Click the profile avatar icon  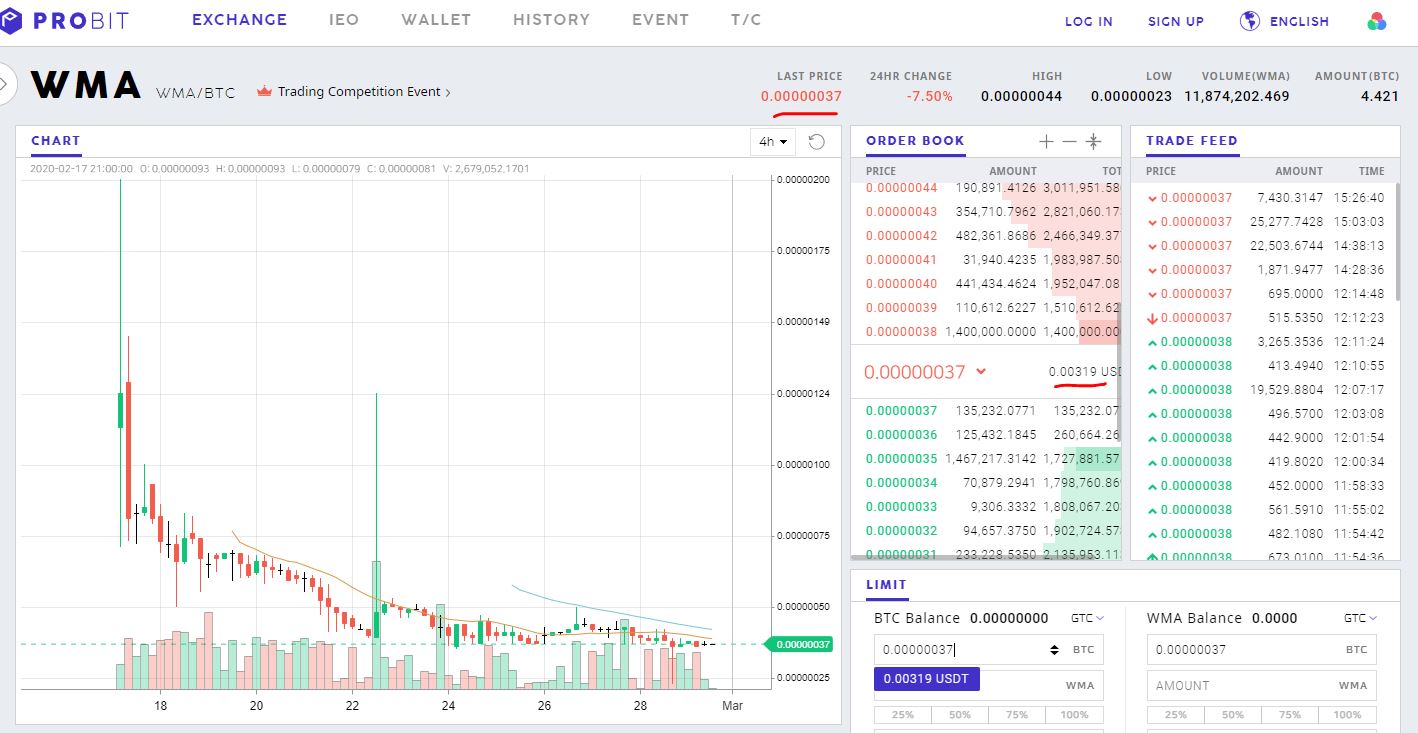[x=1377, y=20]
